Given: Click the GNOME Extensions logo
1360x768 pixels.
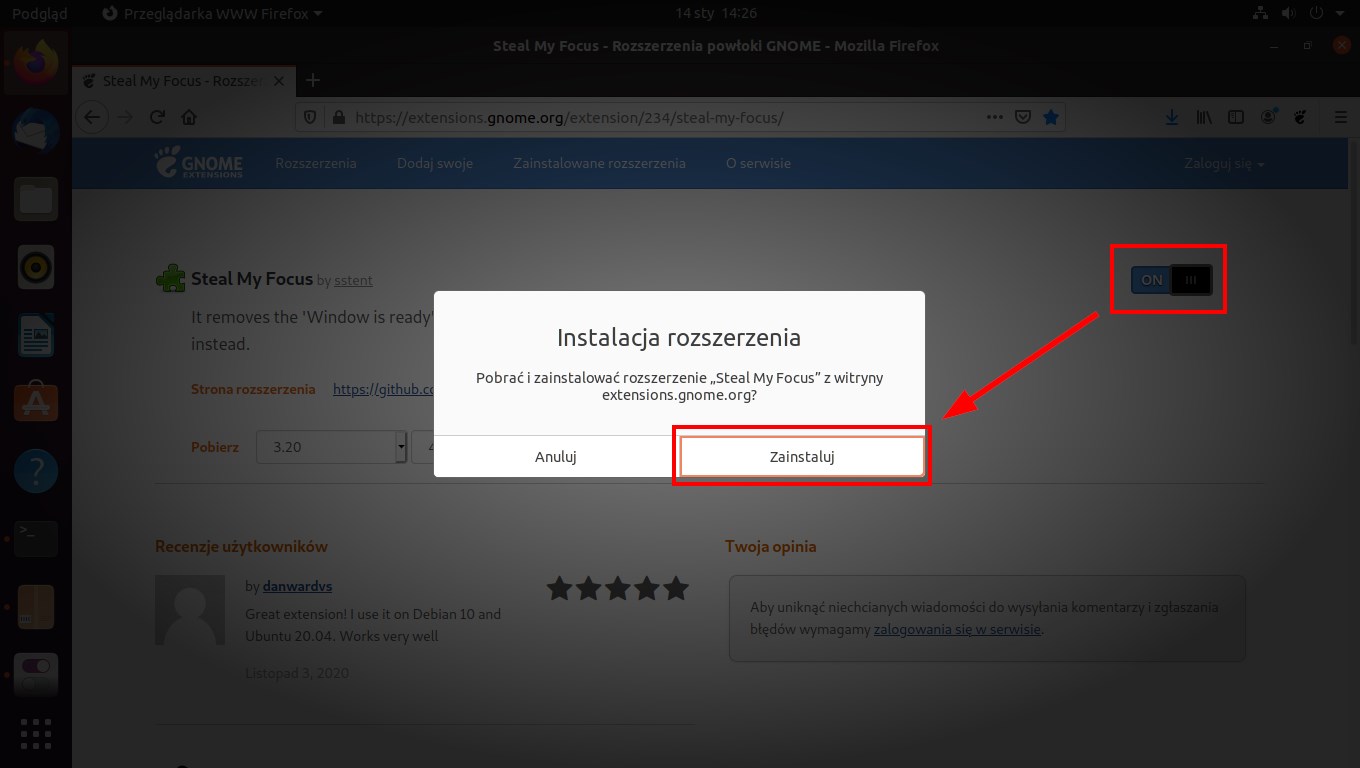Looking at the screenshot, I should point(198,163).
